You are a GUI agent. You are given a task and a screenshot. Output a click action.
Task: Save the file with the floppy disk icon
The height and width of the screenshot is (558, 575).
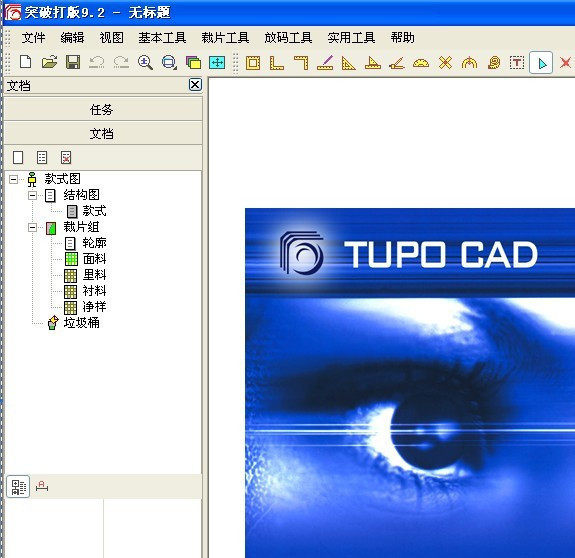pos(73,62)
